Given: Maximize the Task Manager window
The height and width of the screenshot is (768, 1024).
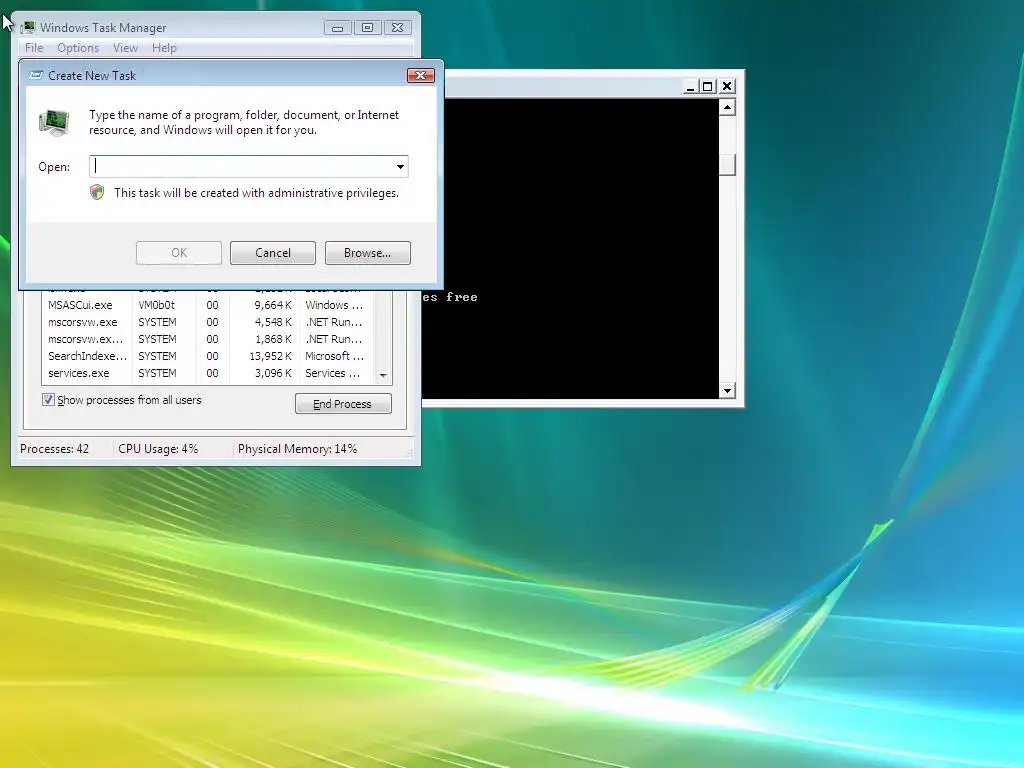Looking at the screenshot, I should click(368, 27).
